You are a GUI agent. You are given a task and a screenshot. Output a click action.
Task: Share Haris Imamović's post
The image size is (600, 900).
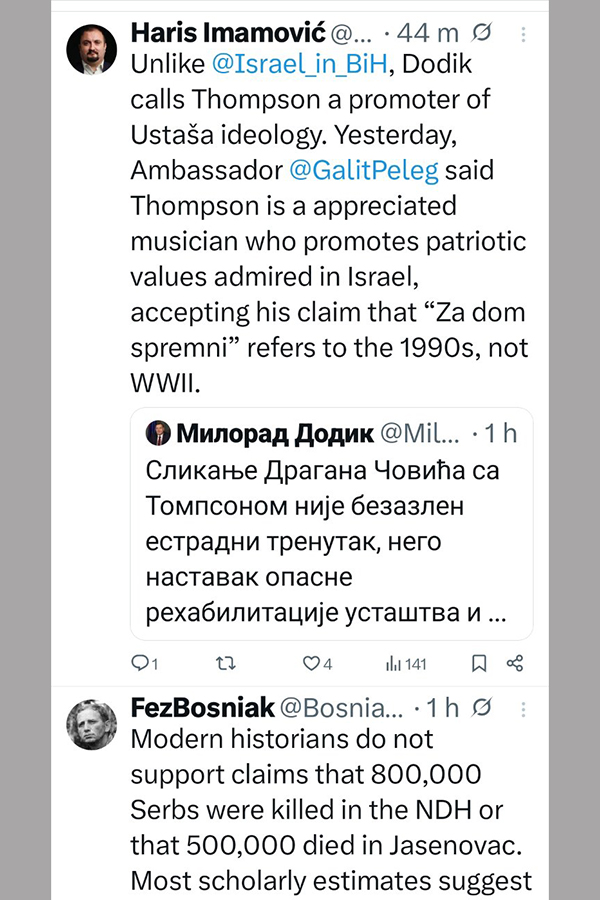pyautogui.click(x=516, y=663)
